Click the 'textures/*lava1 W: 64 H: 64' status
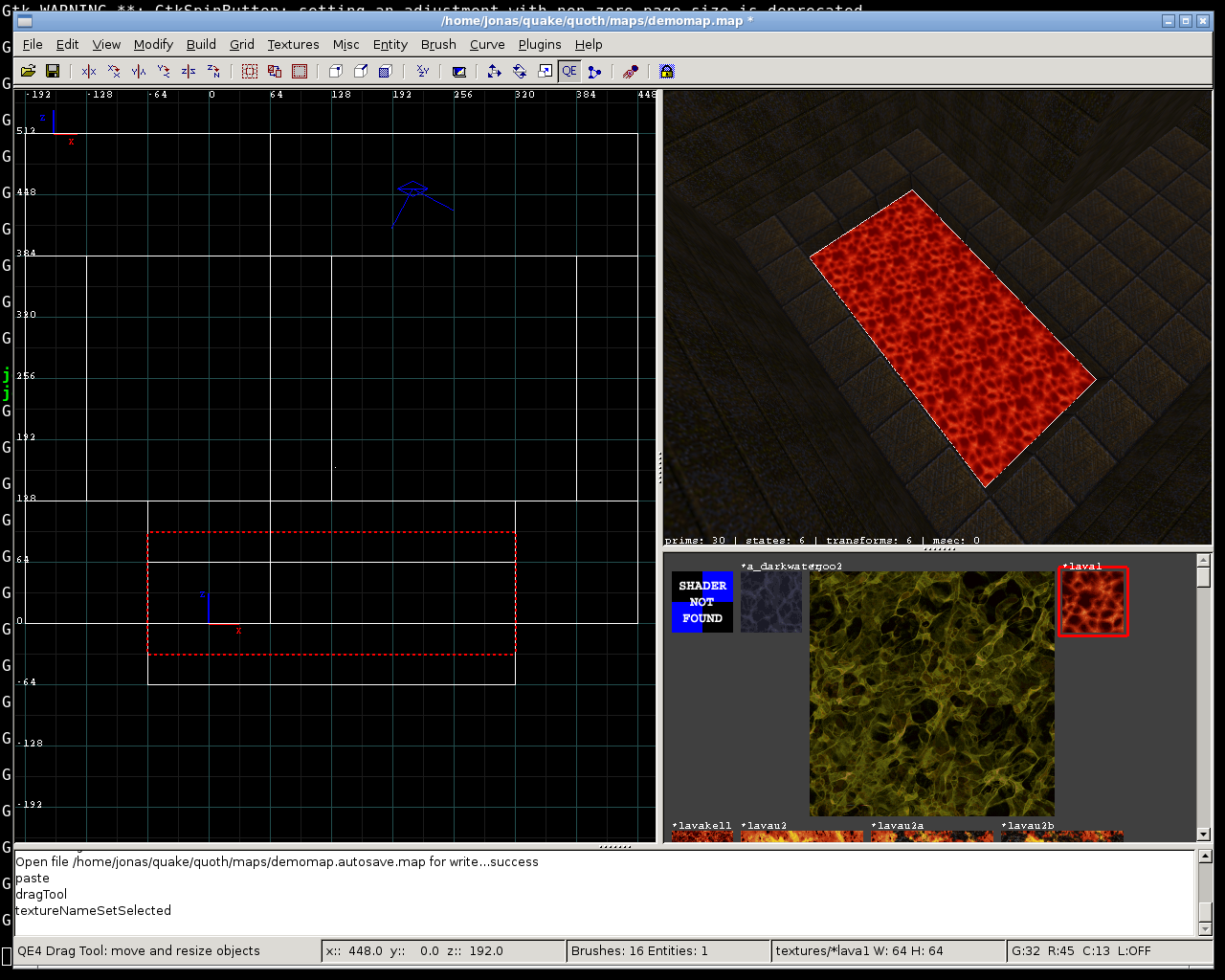1225x980 pixels. point(889,950)
